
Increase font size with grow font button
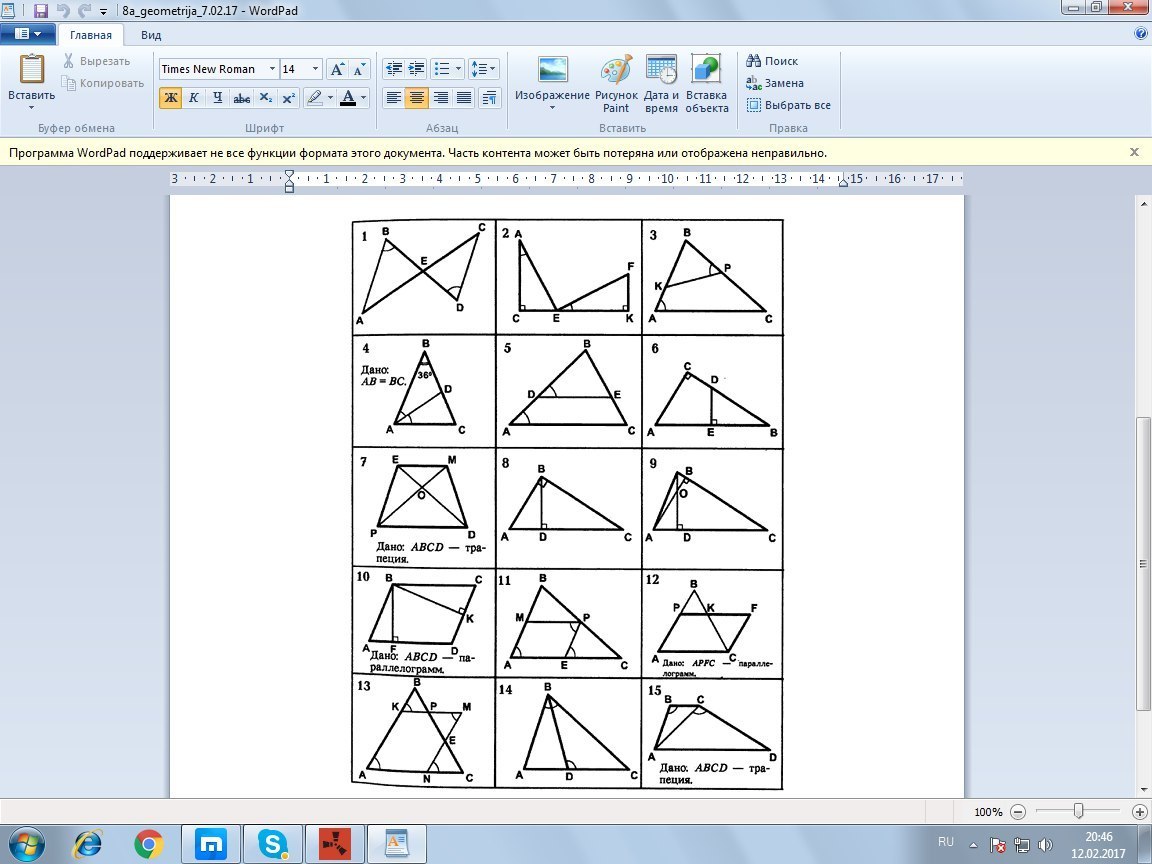click(338, 69)
